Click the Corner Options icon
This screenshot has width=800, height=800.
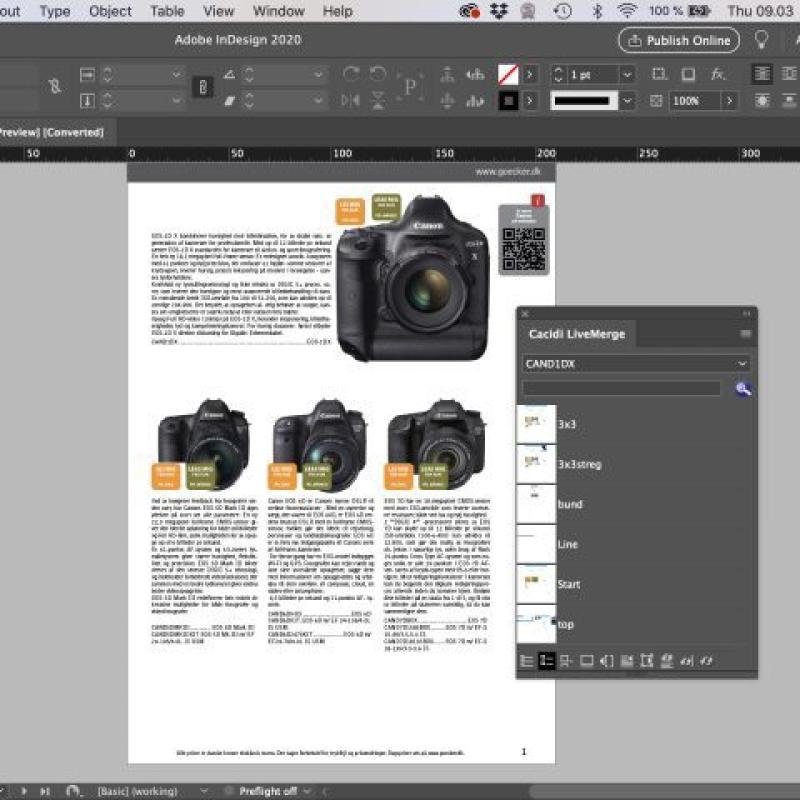[659, 74]
